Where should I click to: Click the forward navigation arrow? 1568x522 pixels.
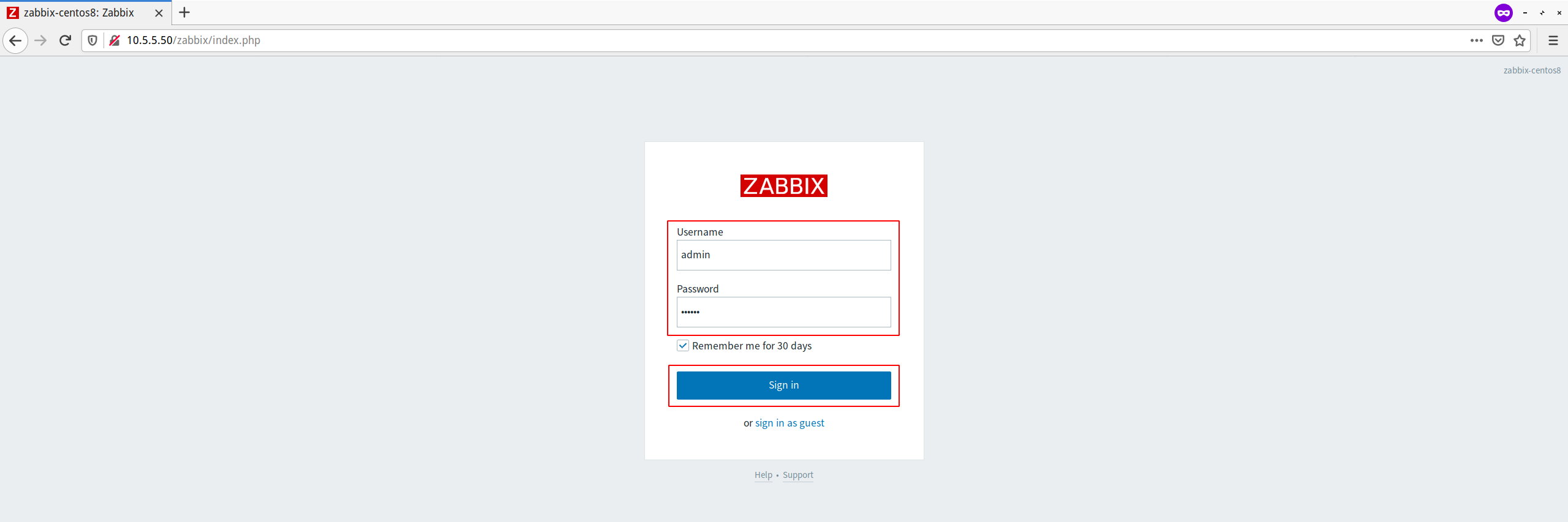pos(40,40)
